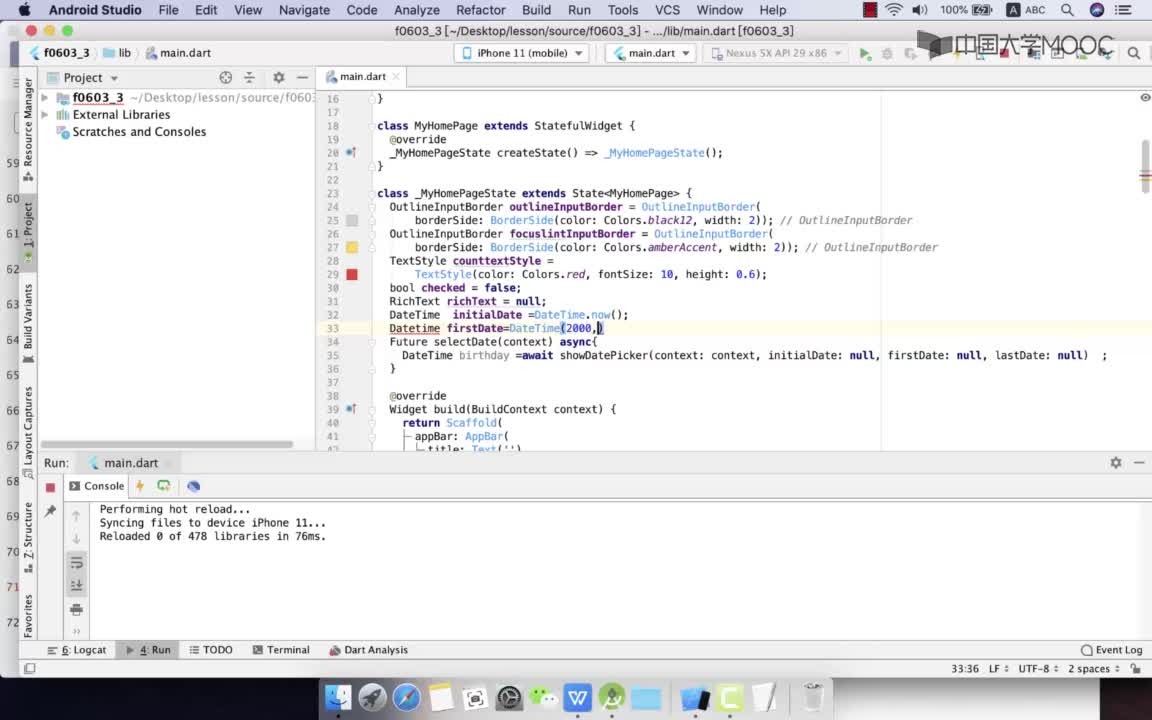Open Z: Structure side panel
1152x720 pixels.
pos(28,537)
